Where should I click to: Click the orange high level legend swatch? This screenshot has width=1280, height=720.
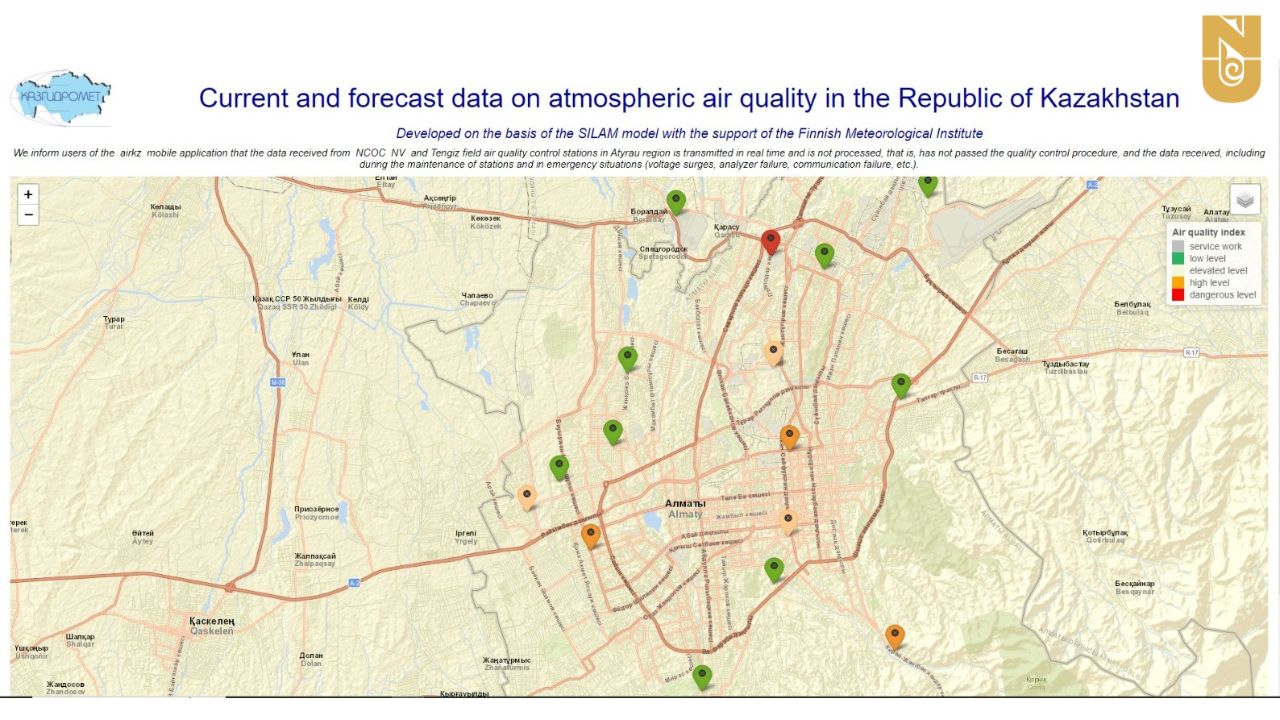tap(1178, 283)
